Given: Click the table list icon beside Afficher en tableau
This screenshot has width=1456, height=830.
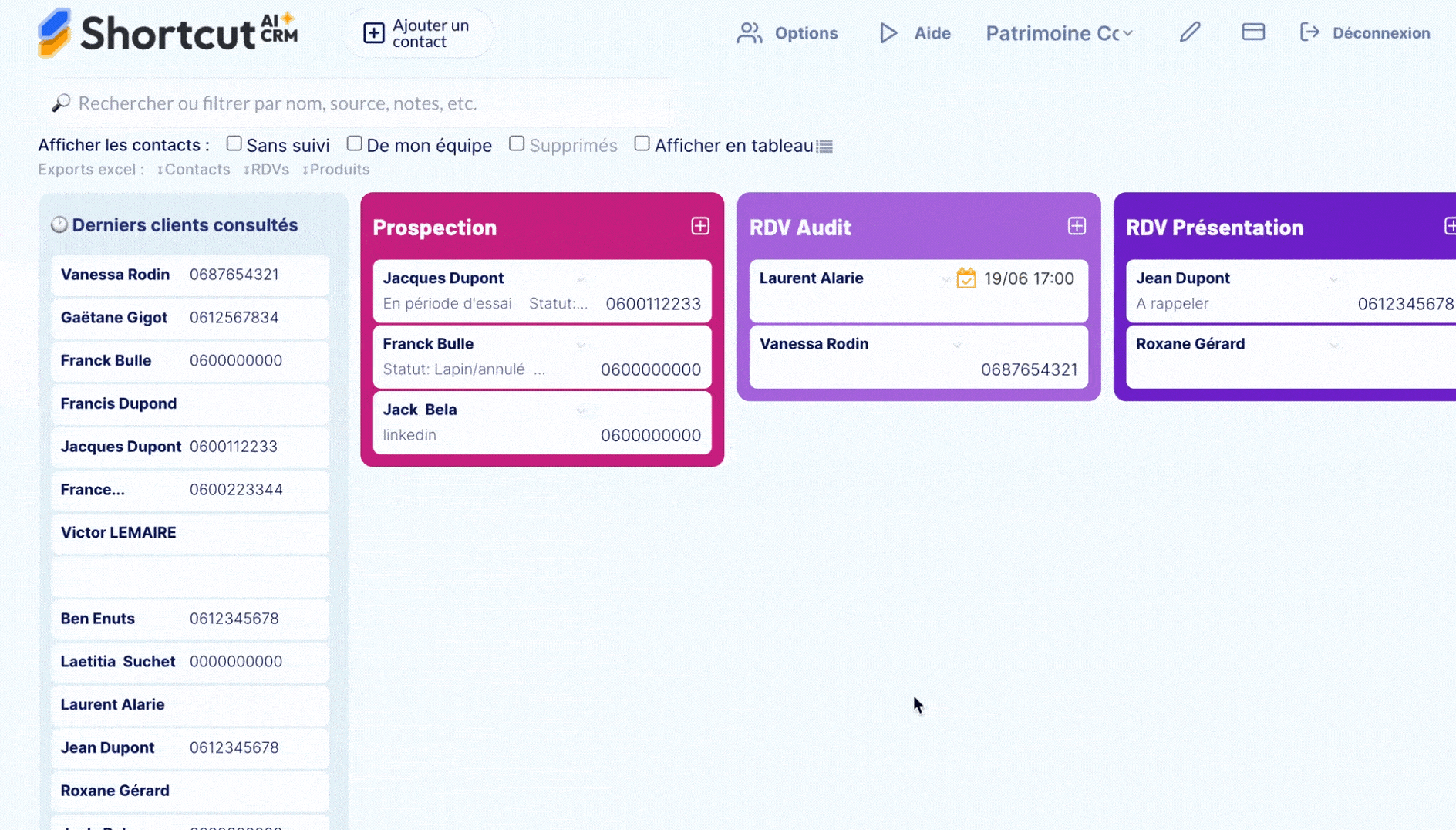Looking at the screenshot, I should [825, 147].
